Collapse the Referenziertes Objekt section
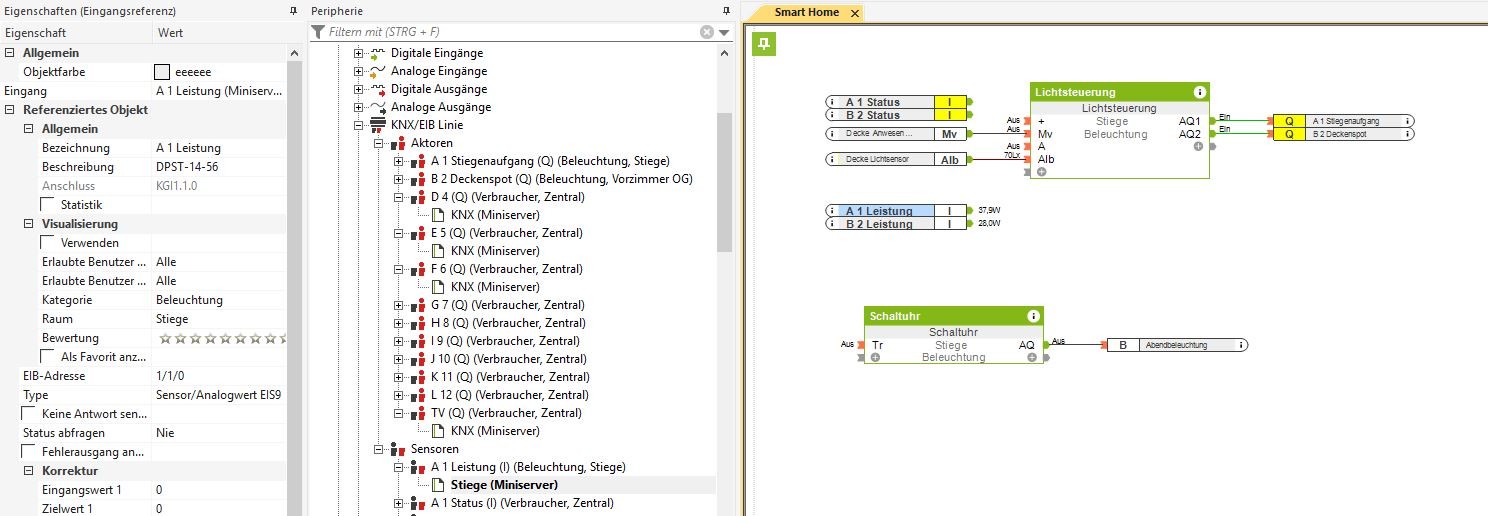 tap(10, 110)
